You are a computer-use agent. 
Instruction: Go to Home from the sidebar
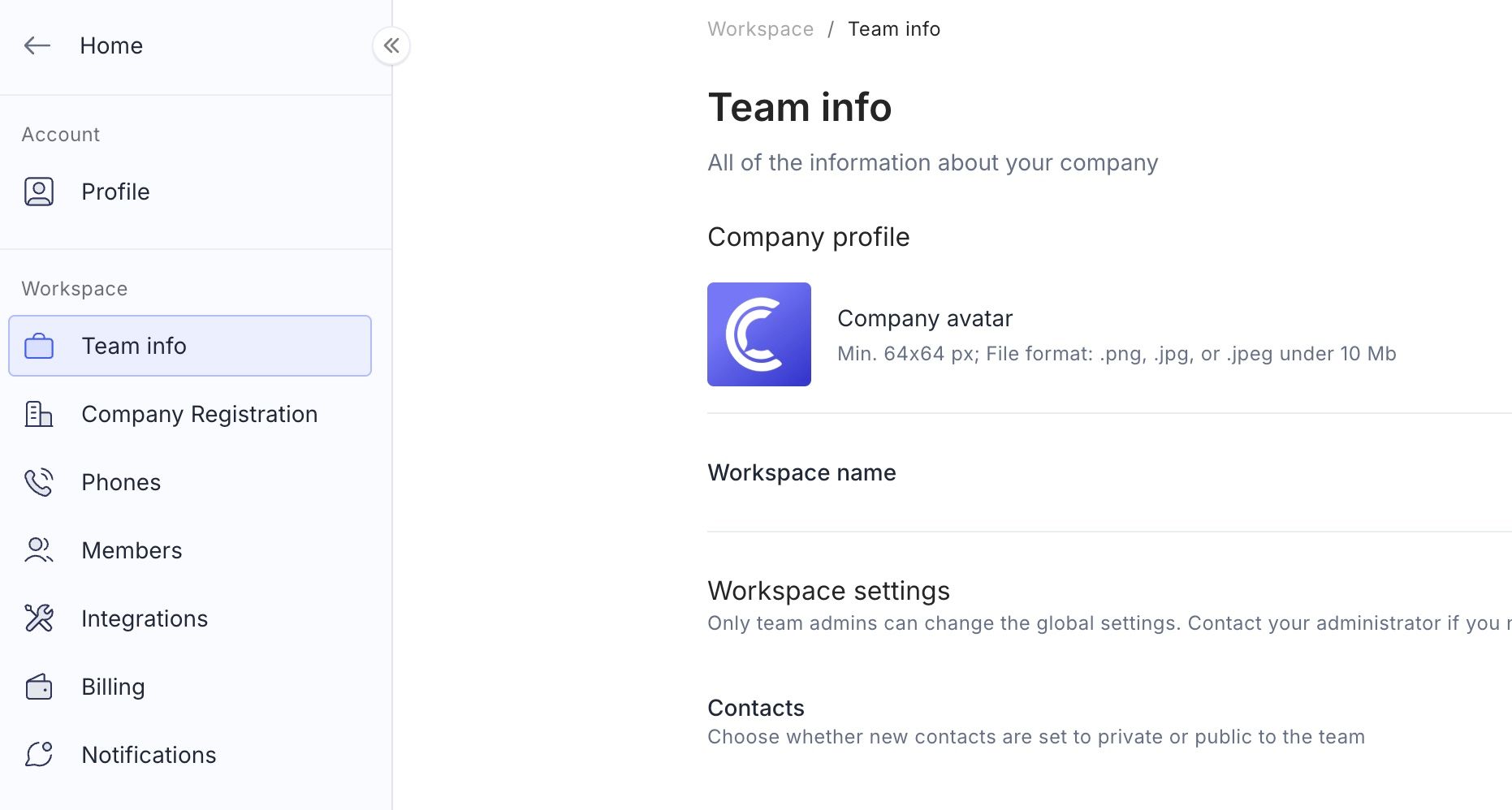[111, 45]
